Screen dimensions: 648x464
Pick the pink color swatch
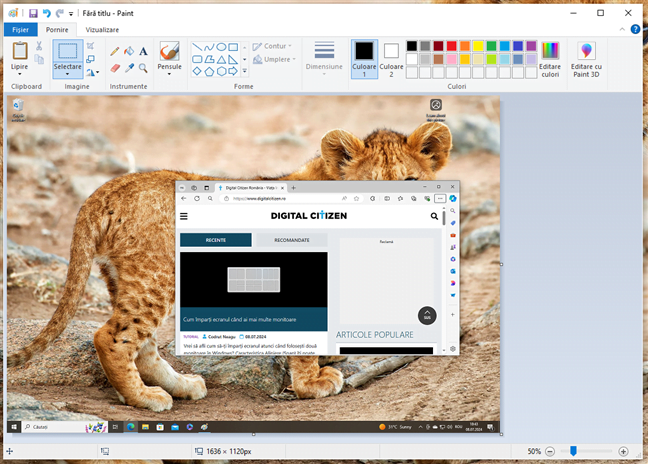(451, 59)
